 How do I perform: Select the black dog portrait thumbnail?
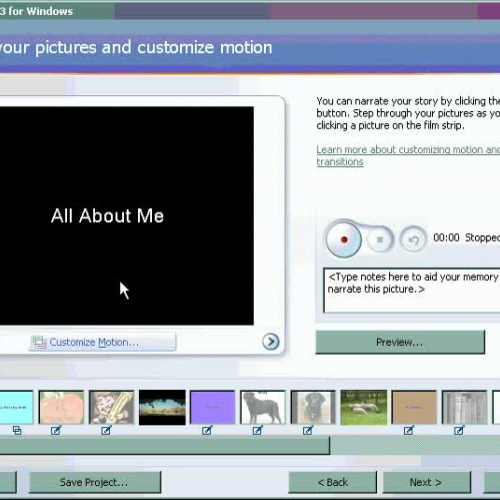pos(313,407)
